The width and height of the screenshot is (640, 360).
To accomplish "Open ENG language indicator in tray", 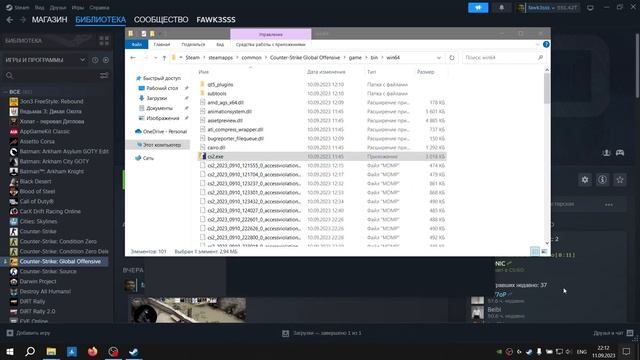I will click(x=582, y=351).
